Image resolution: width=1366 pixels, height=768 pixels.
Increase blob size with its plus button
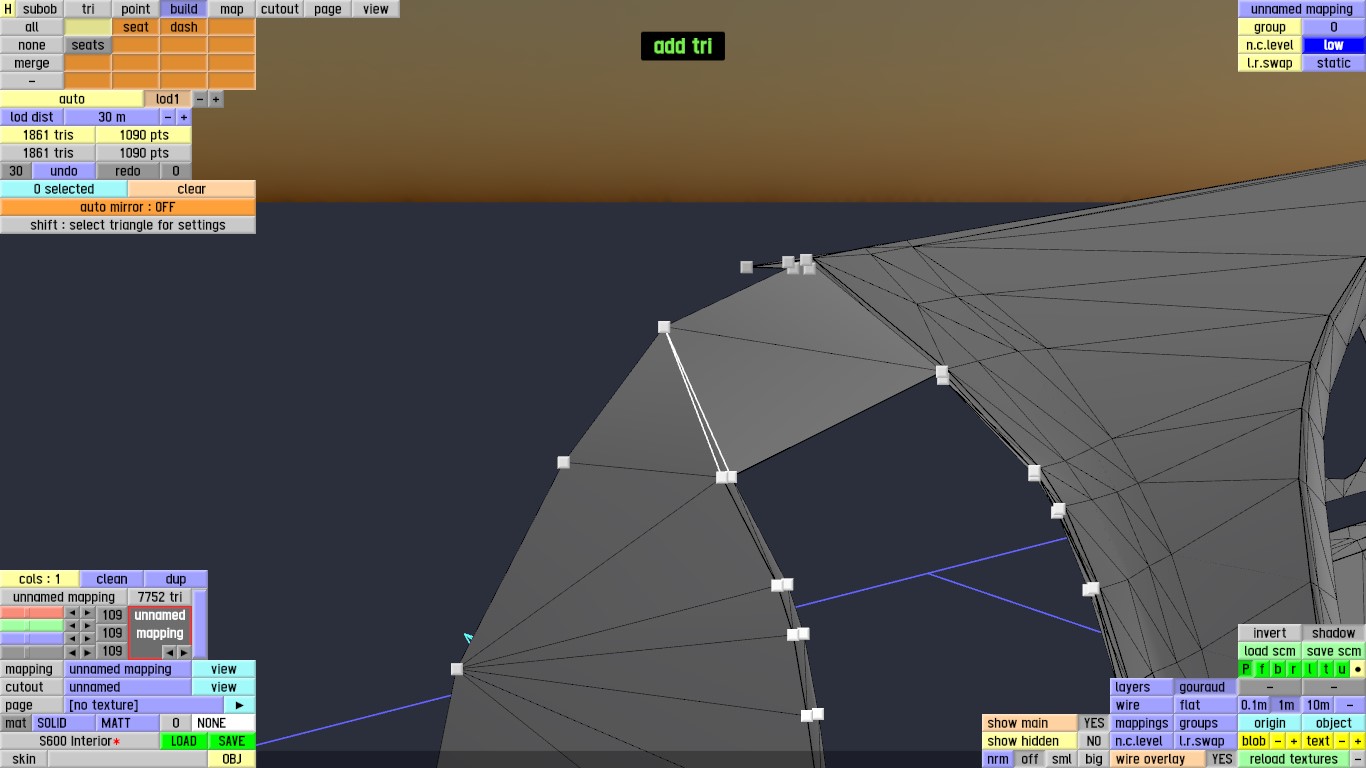coord(1294,741)
